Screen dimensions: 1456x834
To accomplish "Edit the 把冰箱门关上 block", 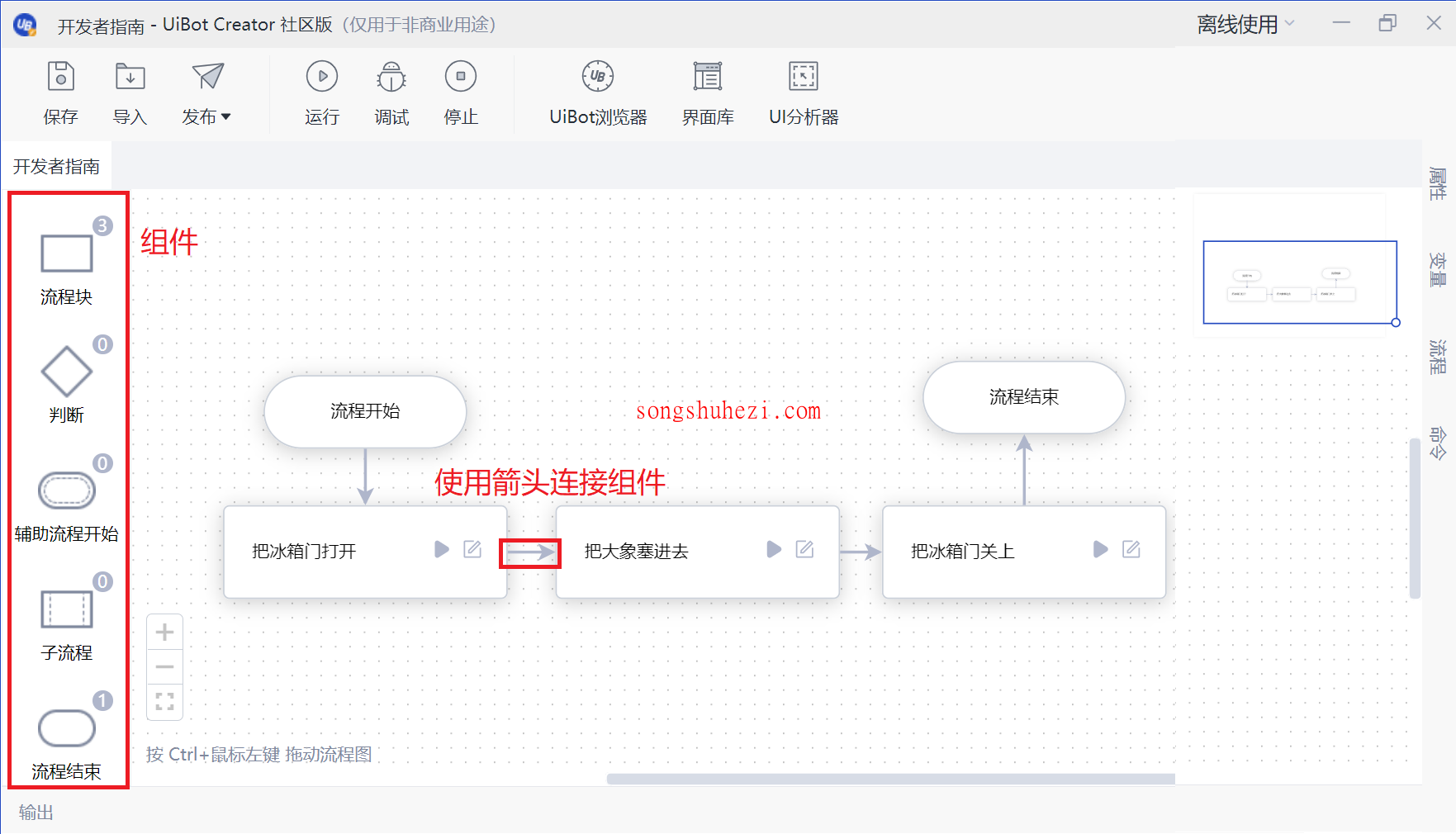I will coord(1131,549).
